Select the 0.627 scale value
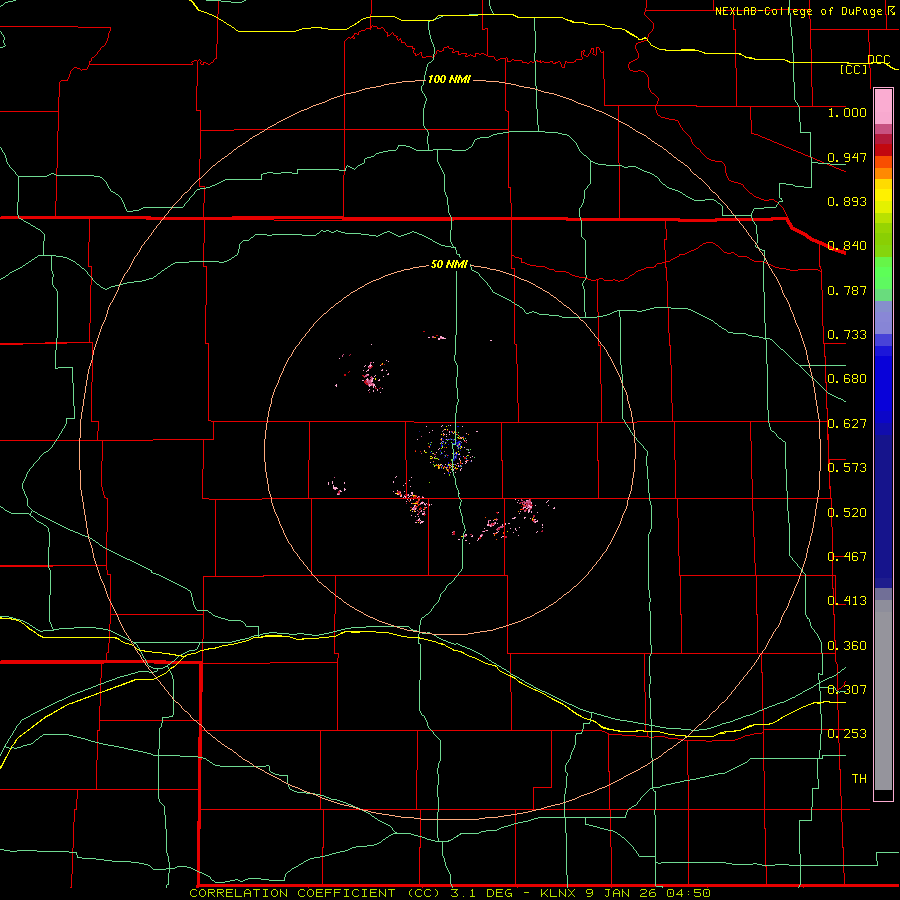 [847, 424]
